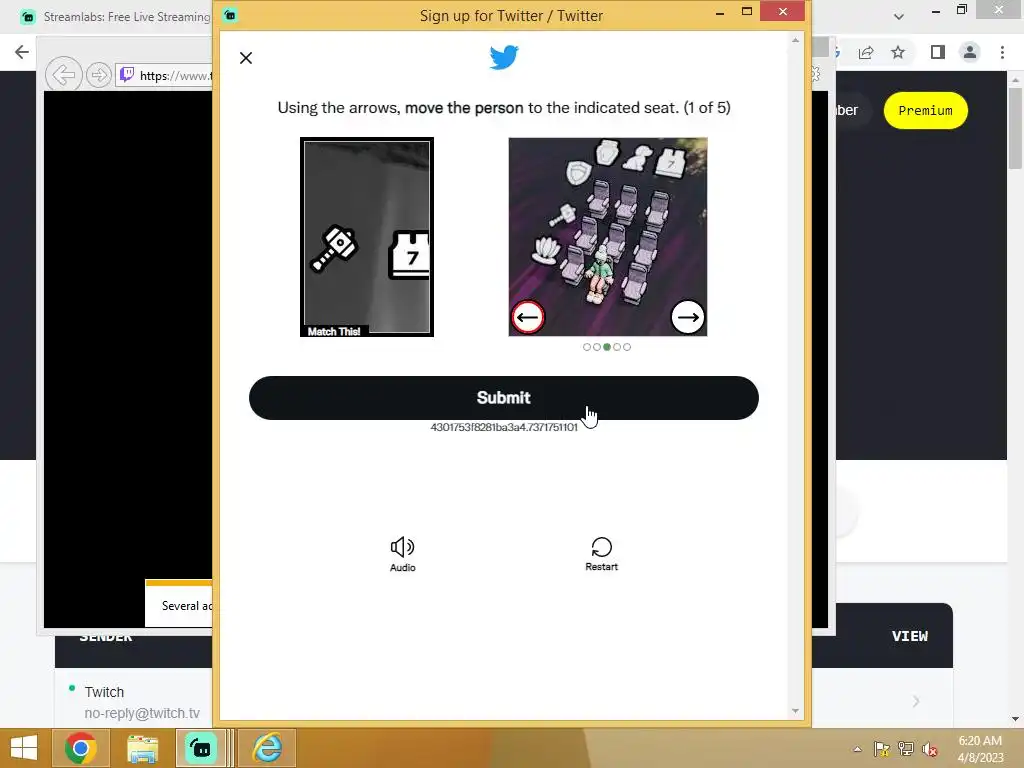The width and height of the screenshot is (1024, 768).
Task: Open network status tray icon
Action: tap(906, 749)
